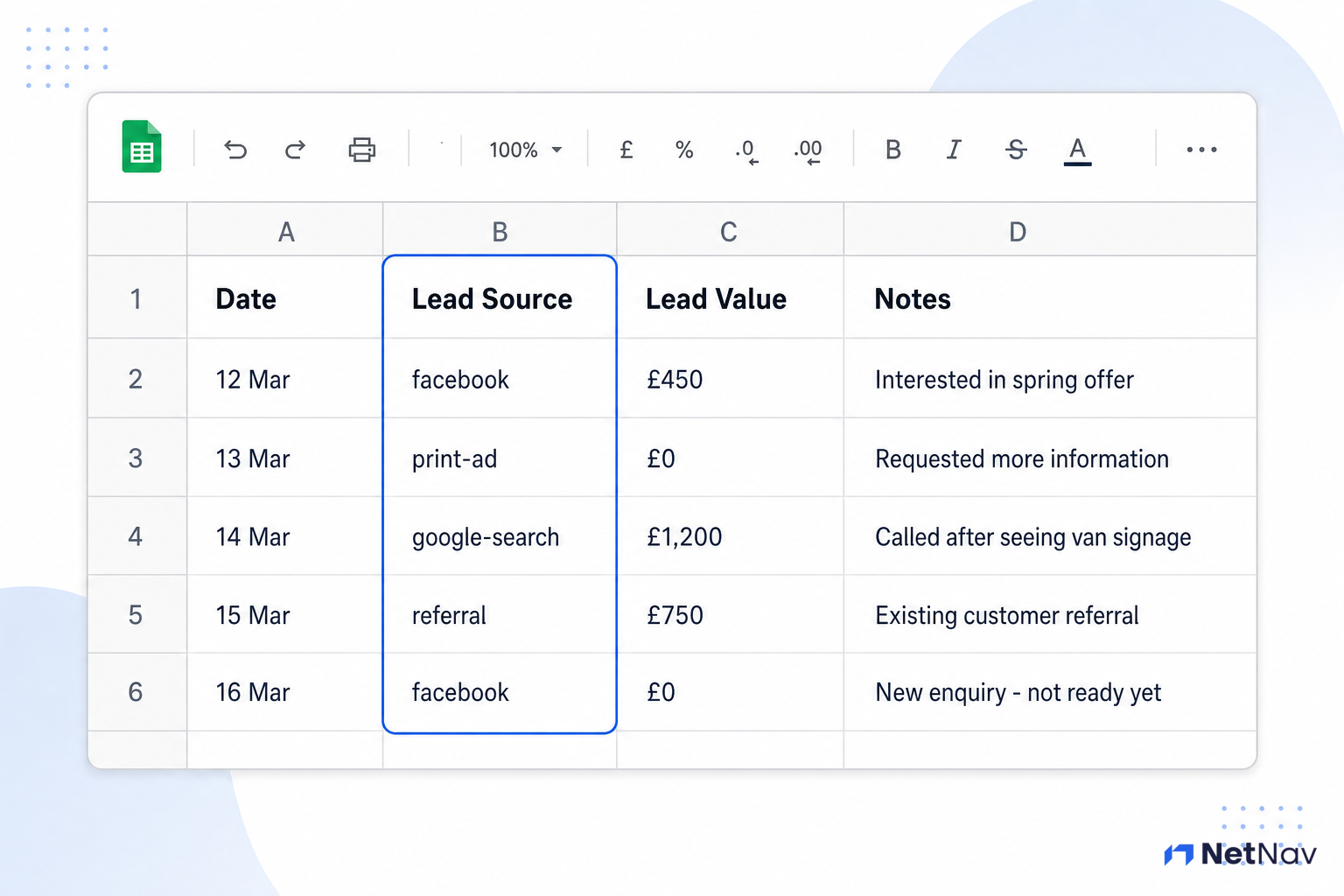
Task: Select the 14 Mar cell
Action: tap(285, 535)
